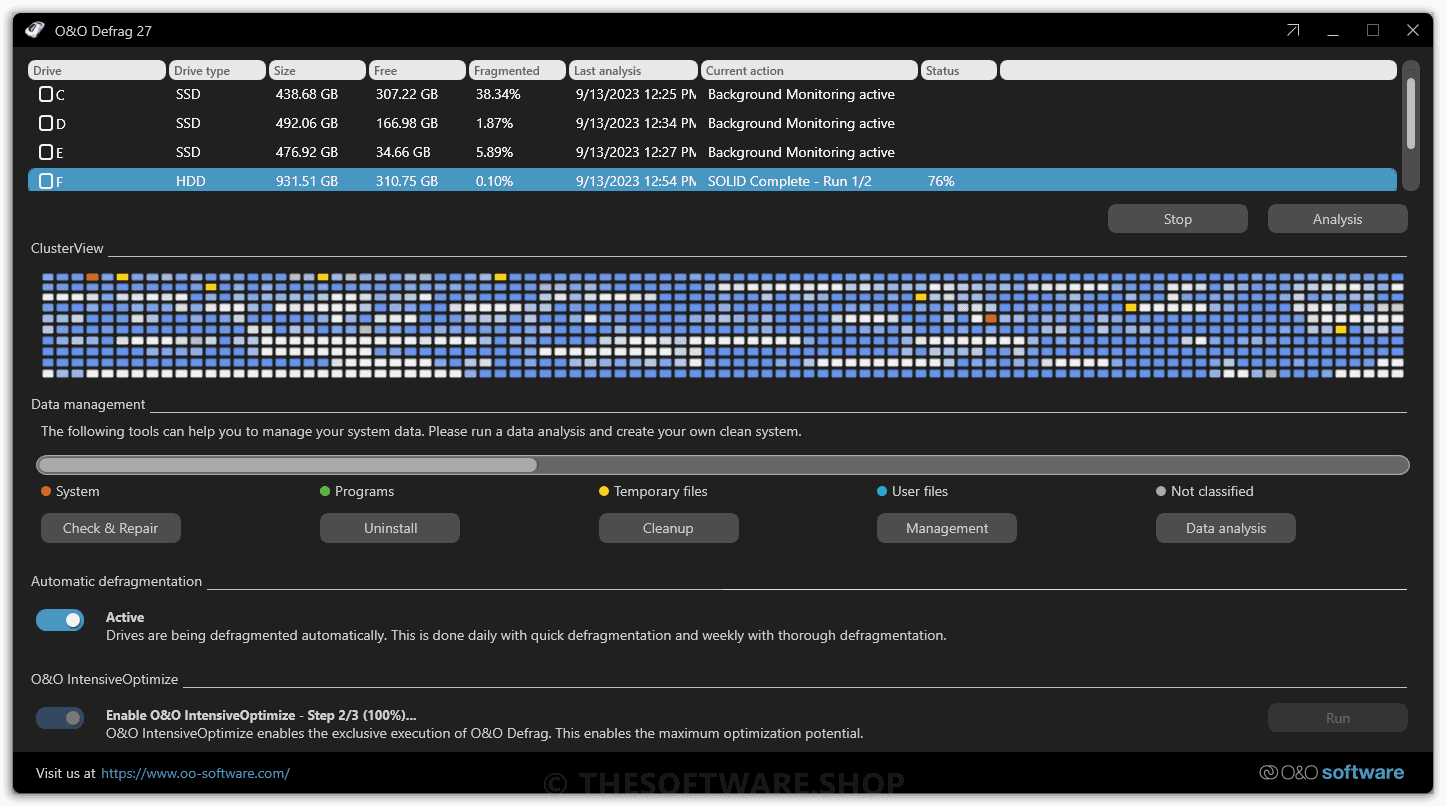
Task: Click the blue User files legend dot
Action: click(882, 491)
